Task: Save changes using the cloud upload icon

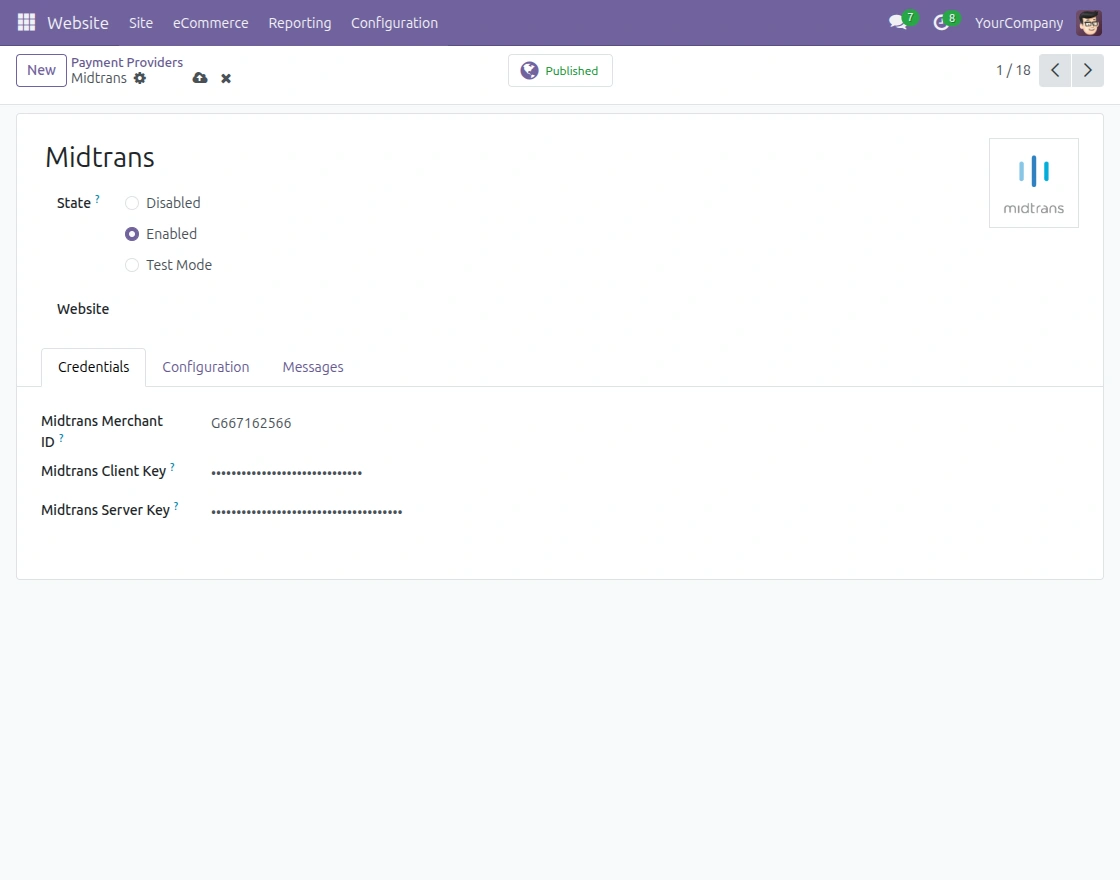Action: 199,78
